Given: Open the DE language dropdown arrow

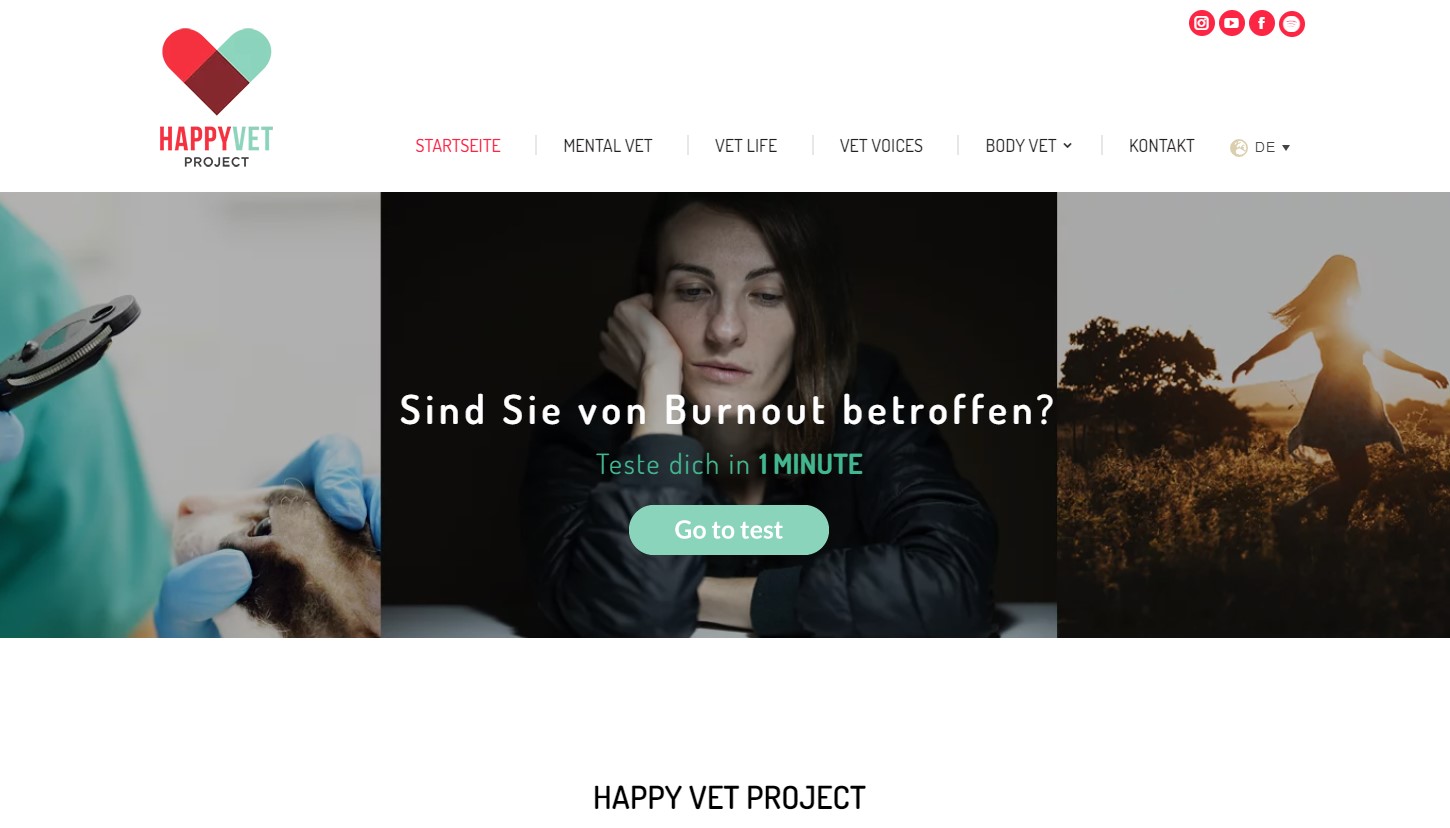Looking at the screenshot, I should click(1286, 148).
